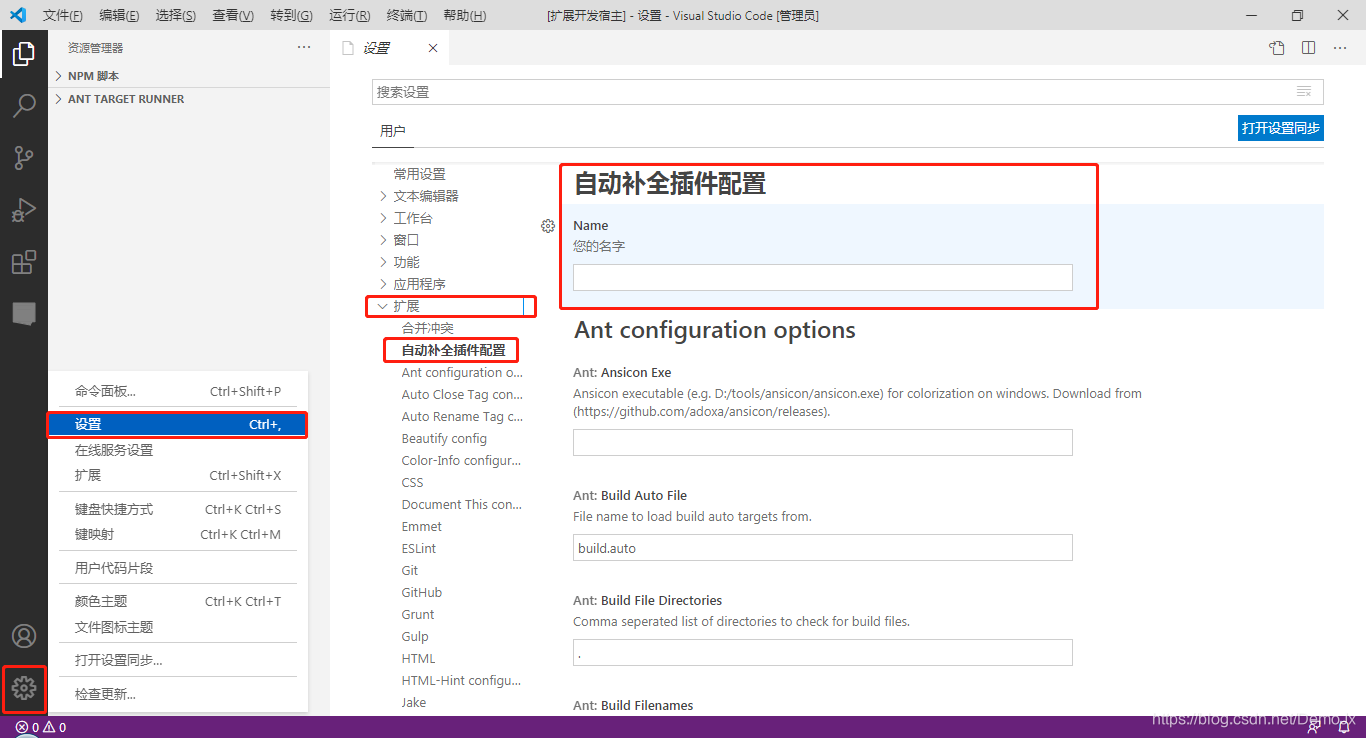This screenshot has width=1366, height=738.
Task: Select 常用设置 in settings tree
Action: pos(420,174)
